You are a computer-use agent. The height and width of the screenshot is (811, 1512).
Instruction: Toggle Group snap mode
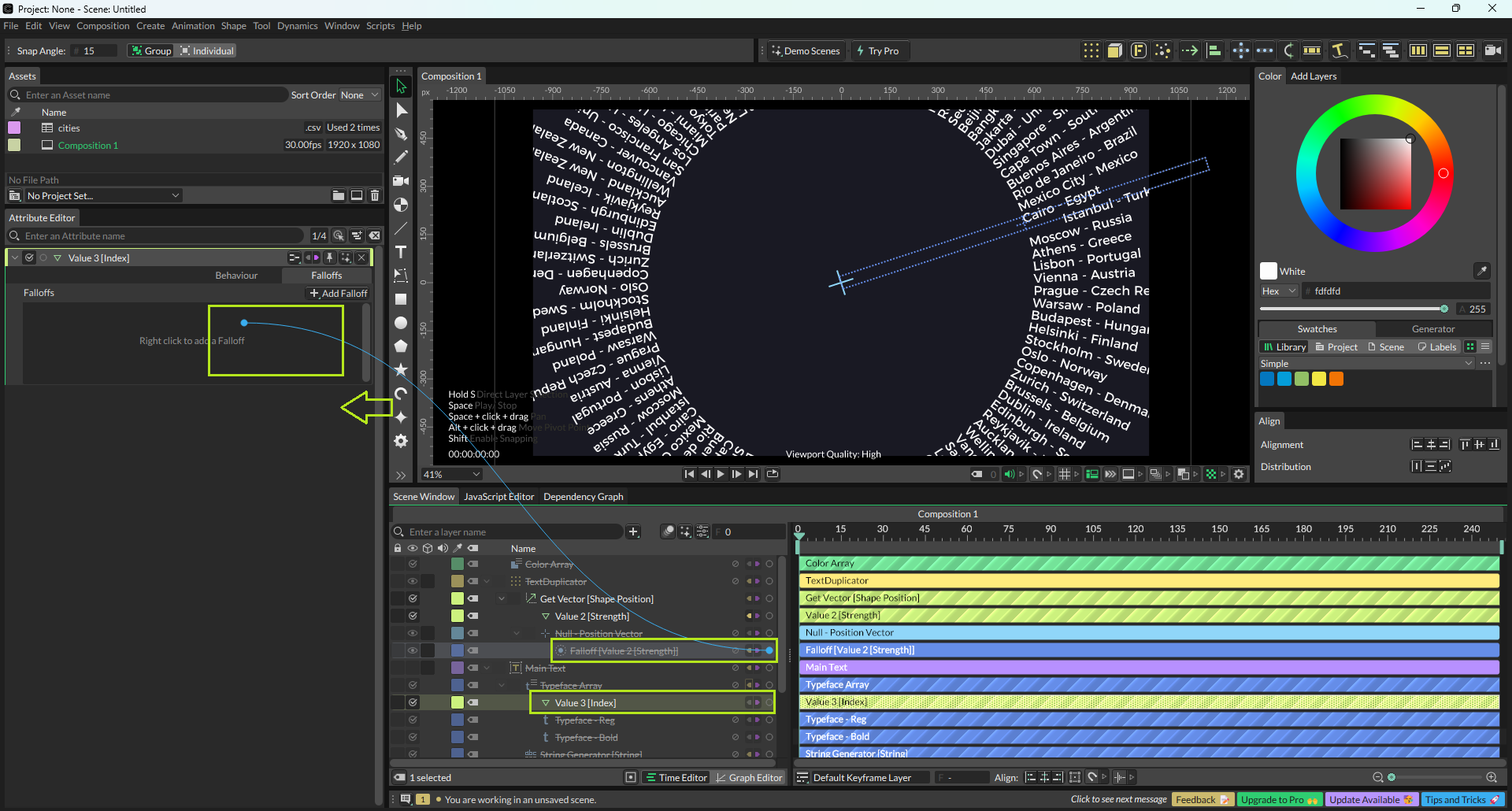point(151,51)
